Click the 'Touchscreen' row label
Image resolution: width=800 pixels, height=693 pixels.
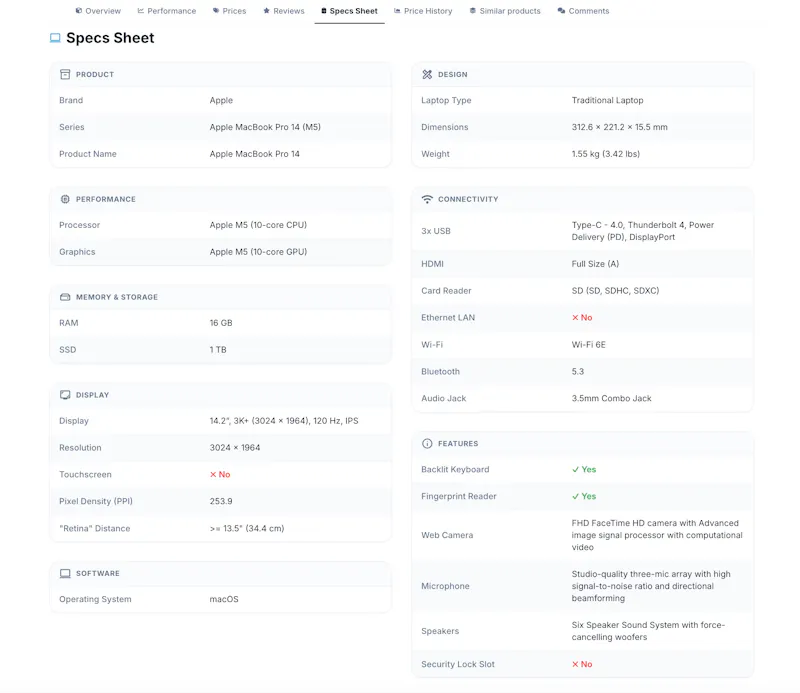coord(85,475)
